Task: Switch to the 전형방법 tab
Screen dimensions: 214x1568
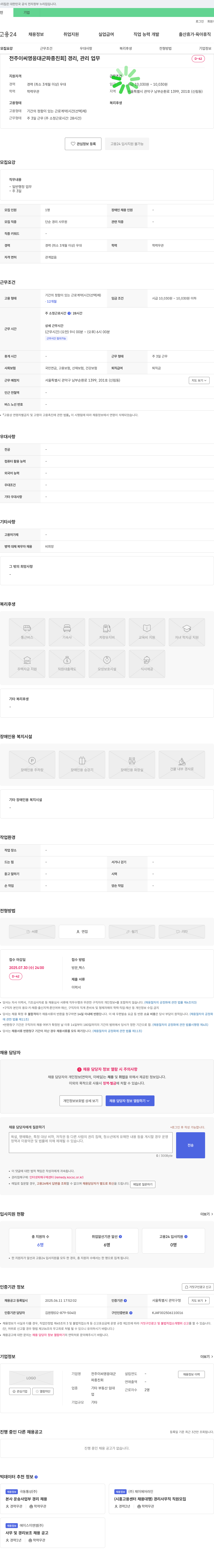Action: point(165,48)
